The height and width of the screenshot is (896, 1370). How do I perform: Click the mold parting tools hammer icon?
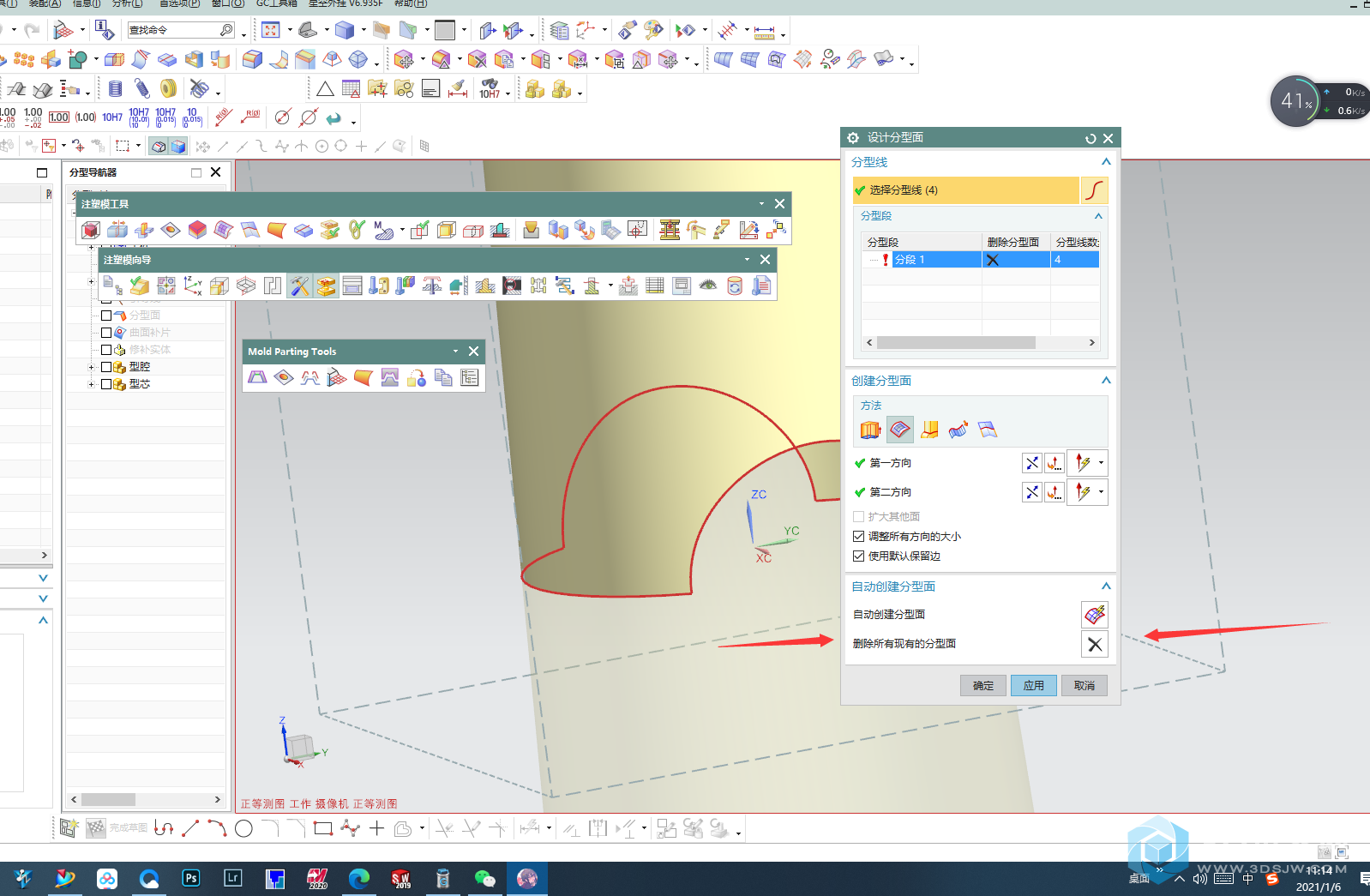coord(299,286)
